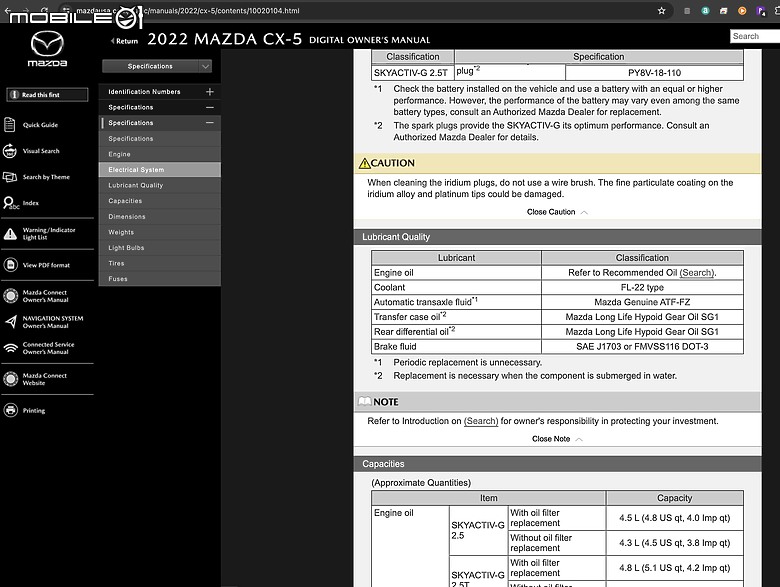The width and height of the screenshot is (780, 587).
Task: Click the Read this first button
Action: [x=47, y=95]
